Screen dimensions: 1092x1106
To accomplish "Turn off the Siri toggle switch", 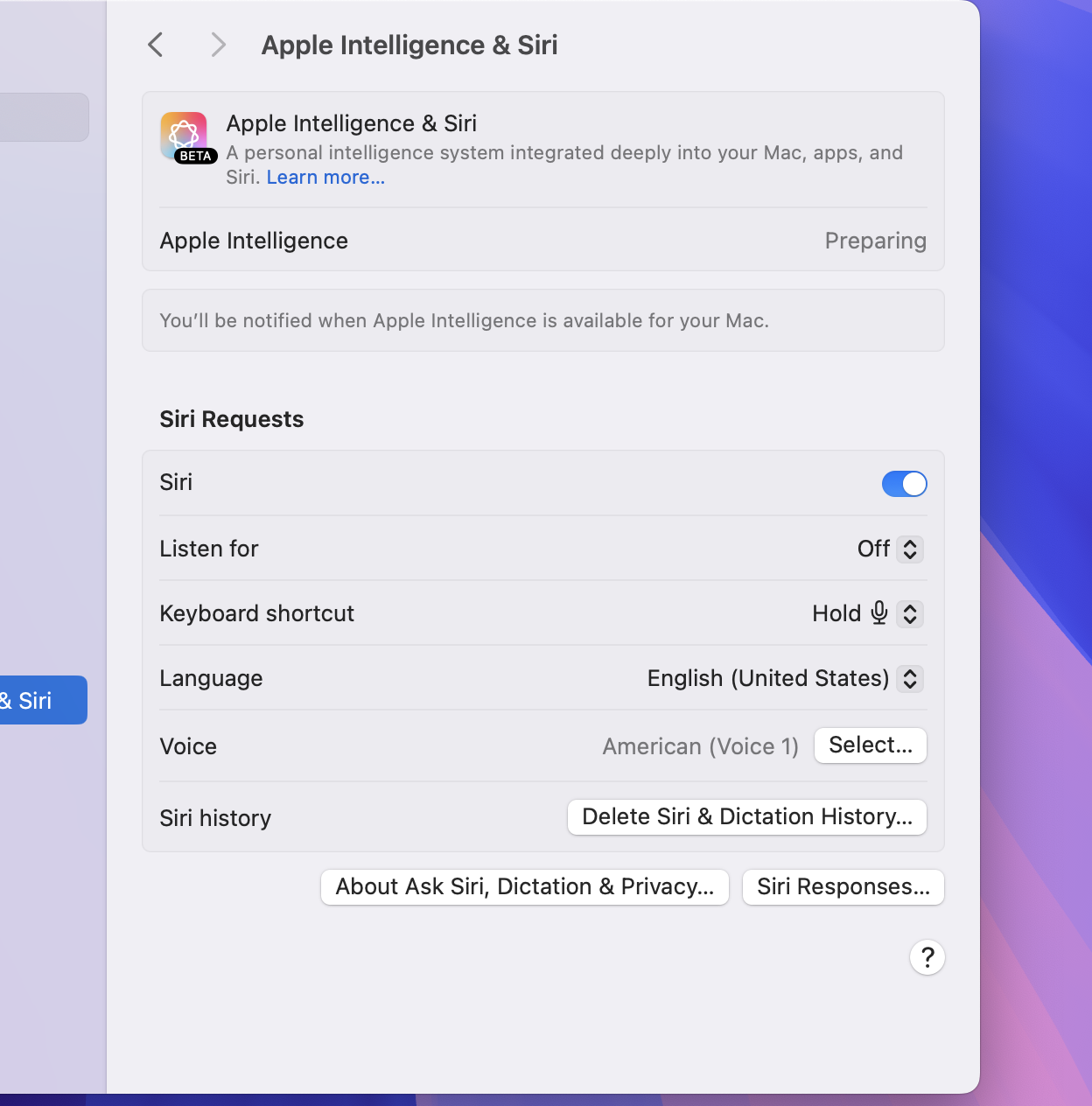I will click(904, 484).
